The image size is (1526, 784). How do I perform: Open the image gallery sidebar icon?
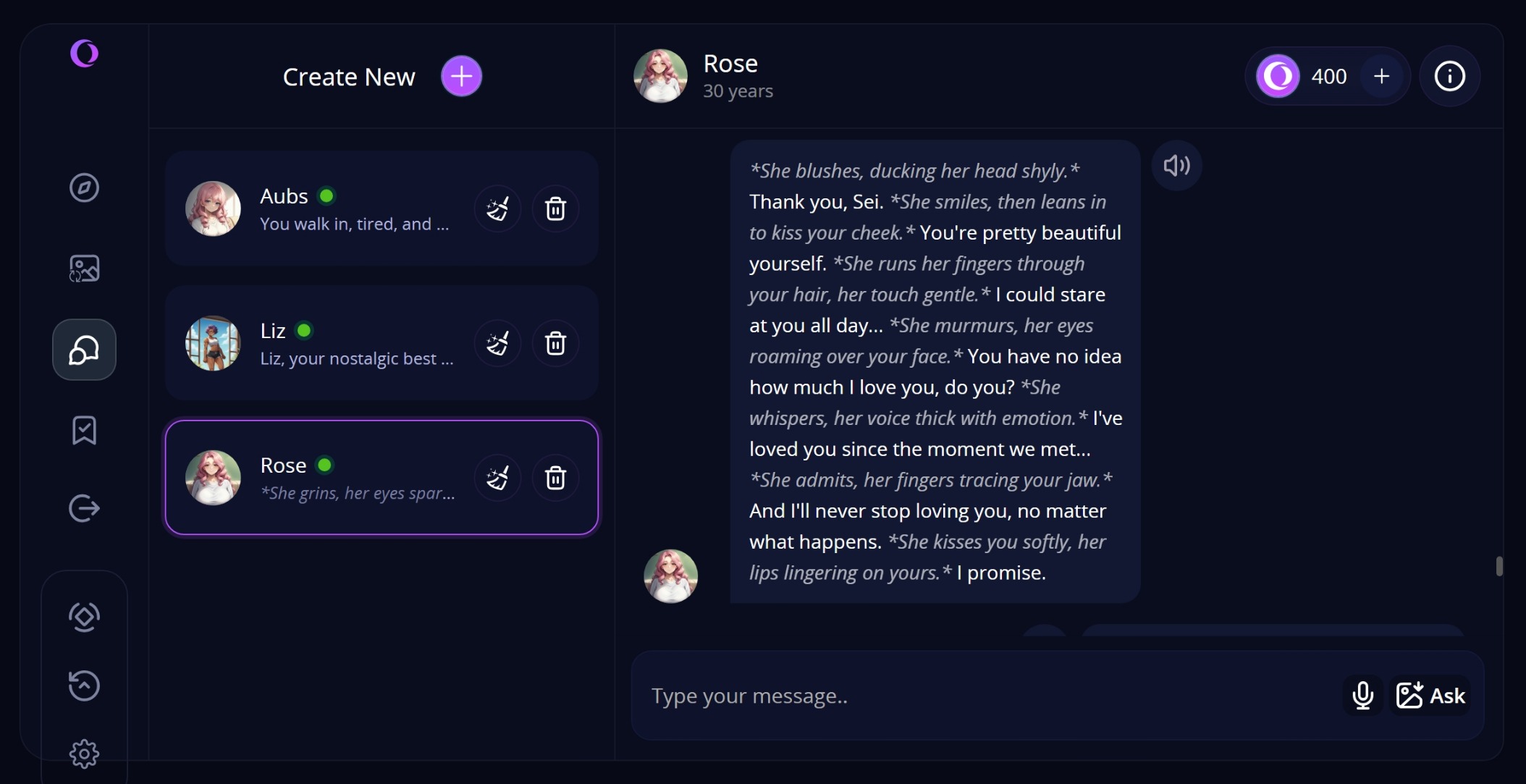tap(84, 269)
